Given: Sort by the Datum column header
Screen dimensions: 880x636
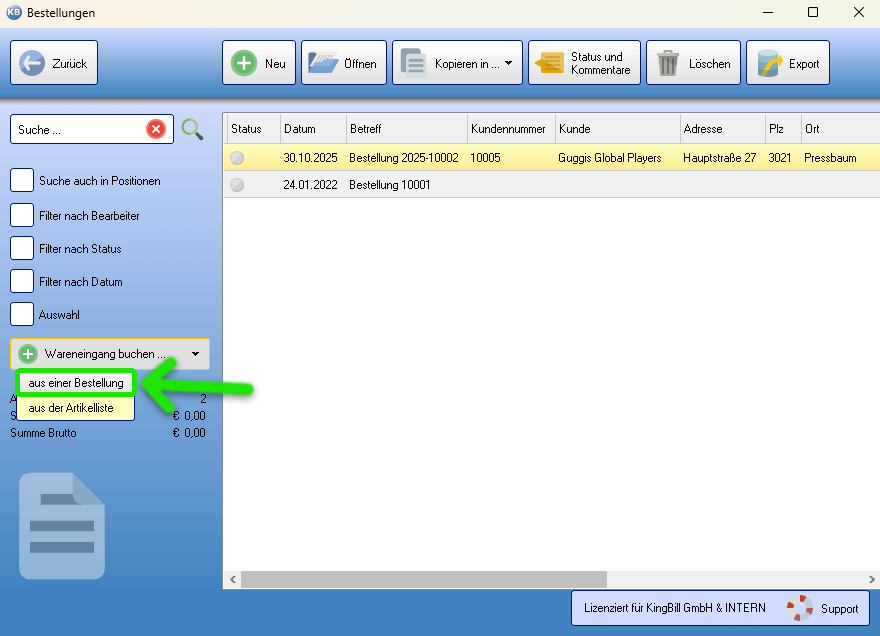Looking at the screenshot, I should coord(313,129).
